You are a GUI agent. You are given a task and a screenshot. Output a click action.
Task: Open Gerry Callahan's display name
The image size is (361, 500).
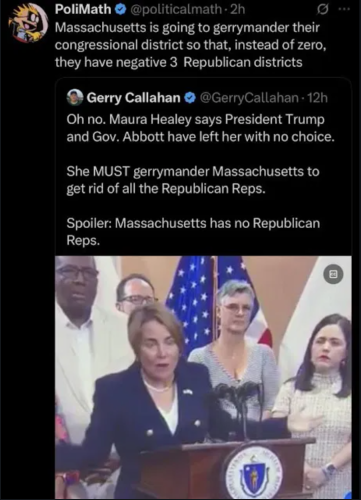133,98
